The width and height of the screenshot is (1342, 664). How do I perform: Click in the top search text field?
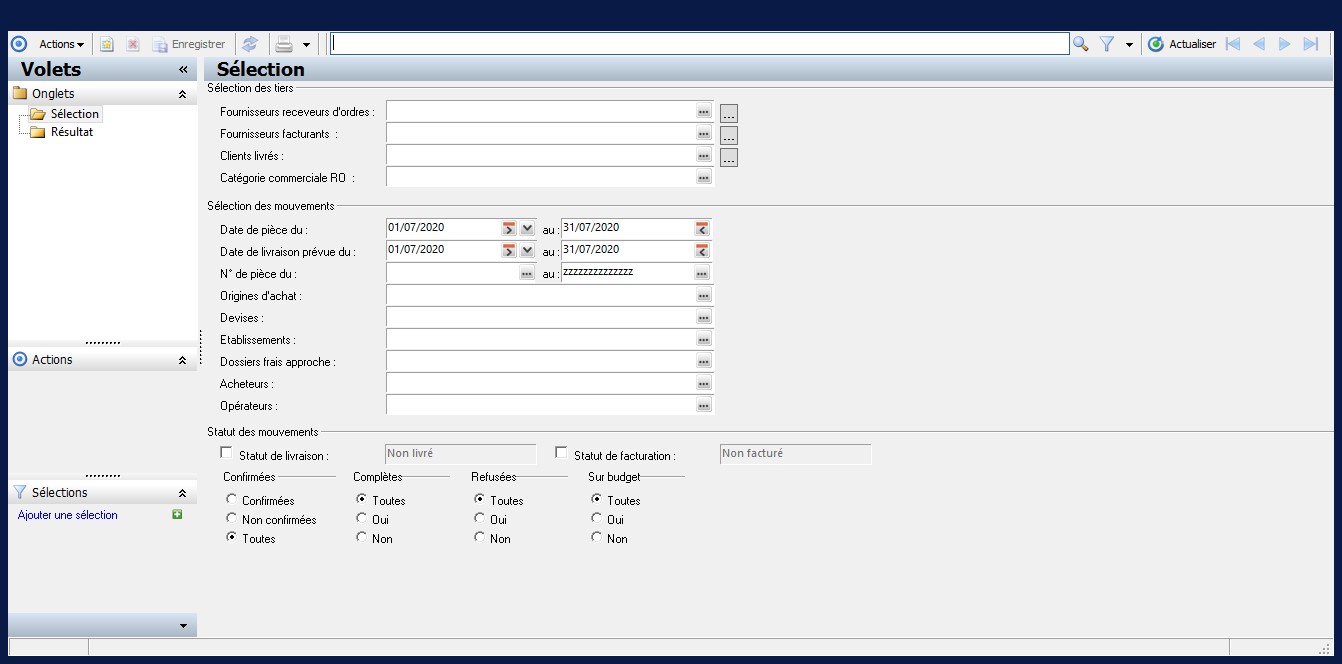(x=699, y=44)
